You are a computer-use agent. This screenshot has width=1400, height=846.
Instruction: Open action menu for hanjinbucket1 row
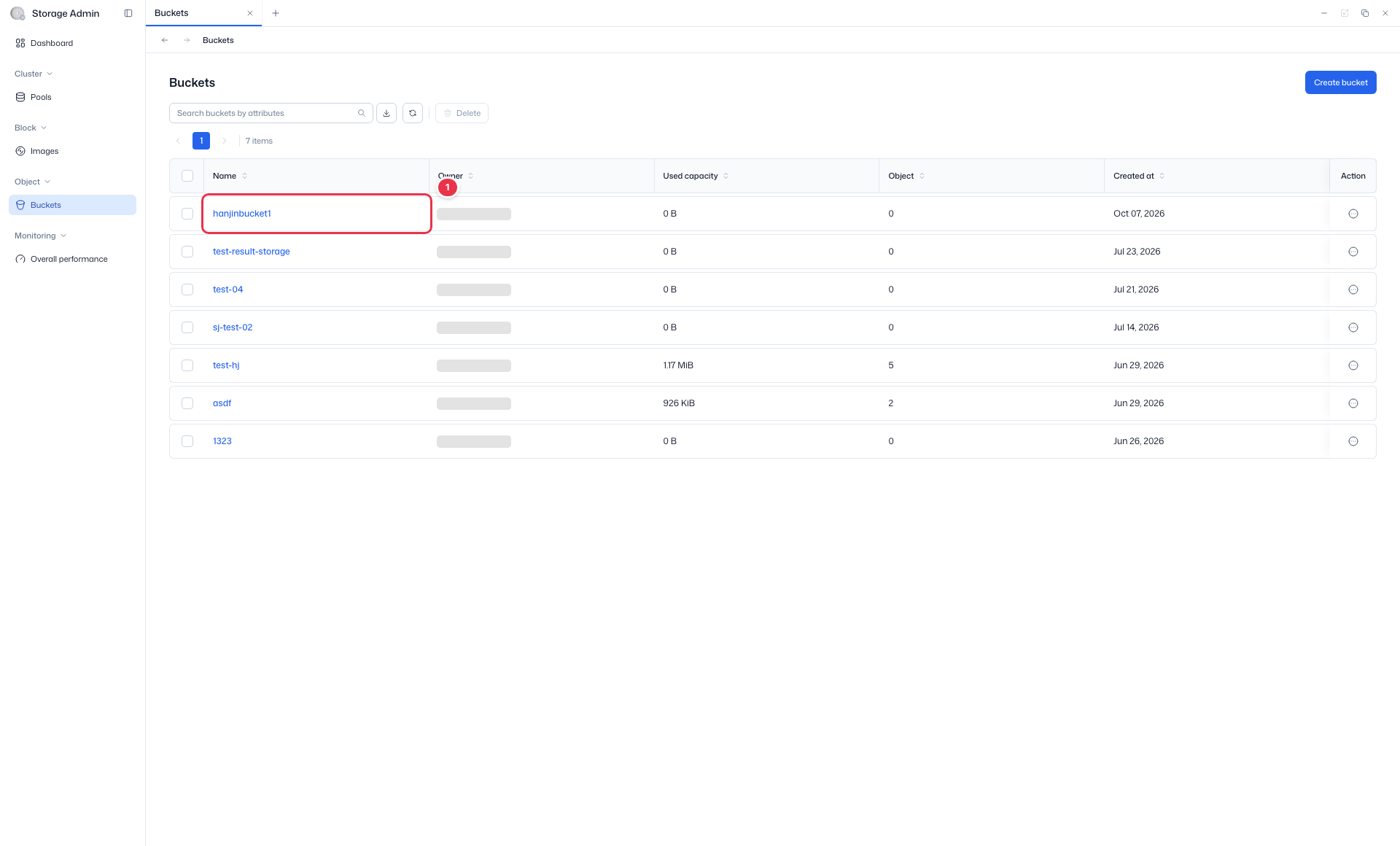1353,214
